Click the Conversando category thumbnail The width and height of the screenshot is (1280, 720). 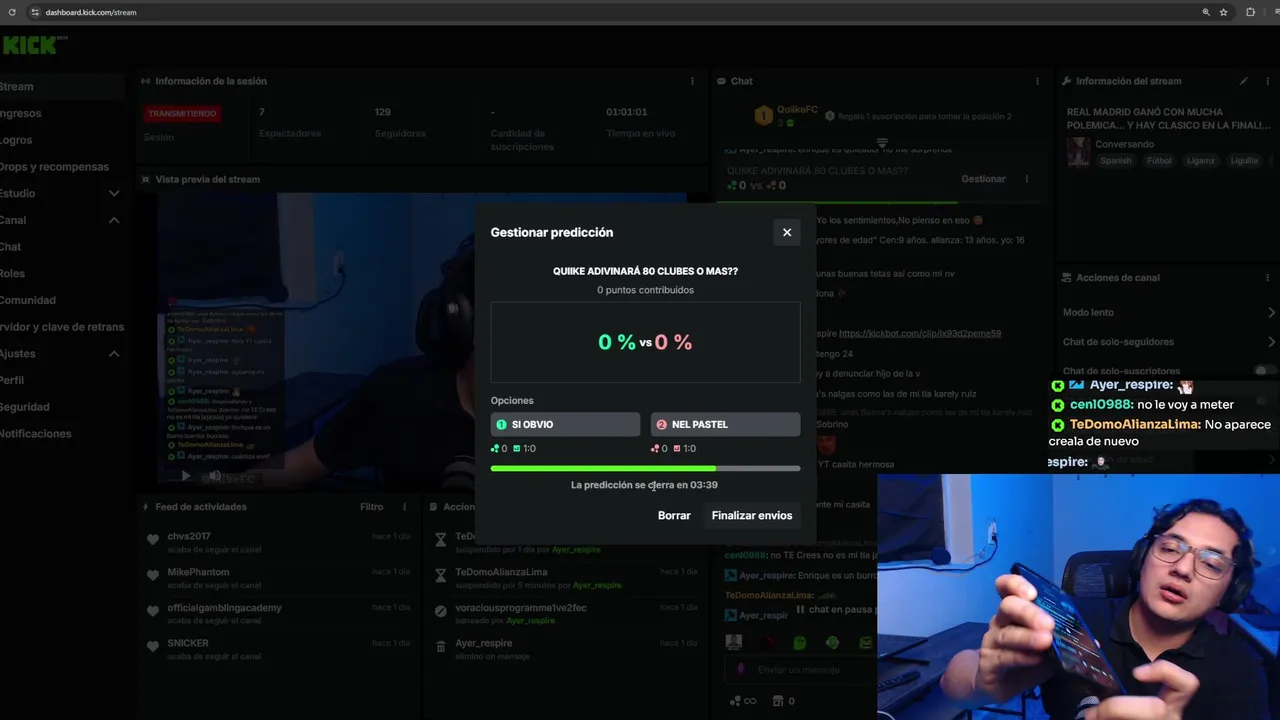(x=1078, y=151)
